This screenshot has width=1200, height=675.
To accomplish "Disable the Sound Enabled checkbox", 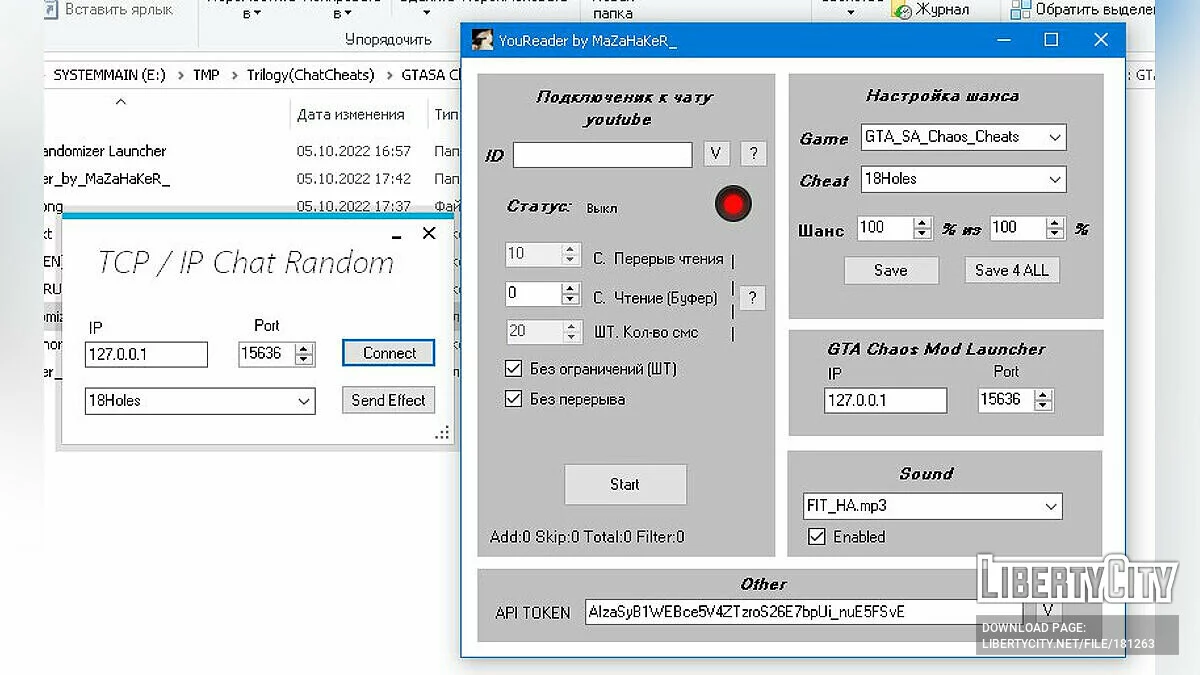I will (817, 537).
